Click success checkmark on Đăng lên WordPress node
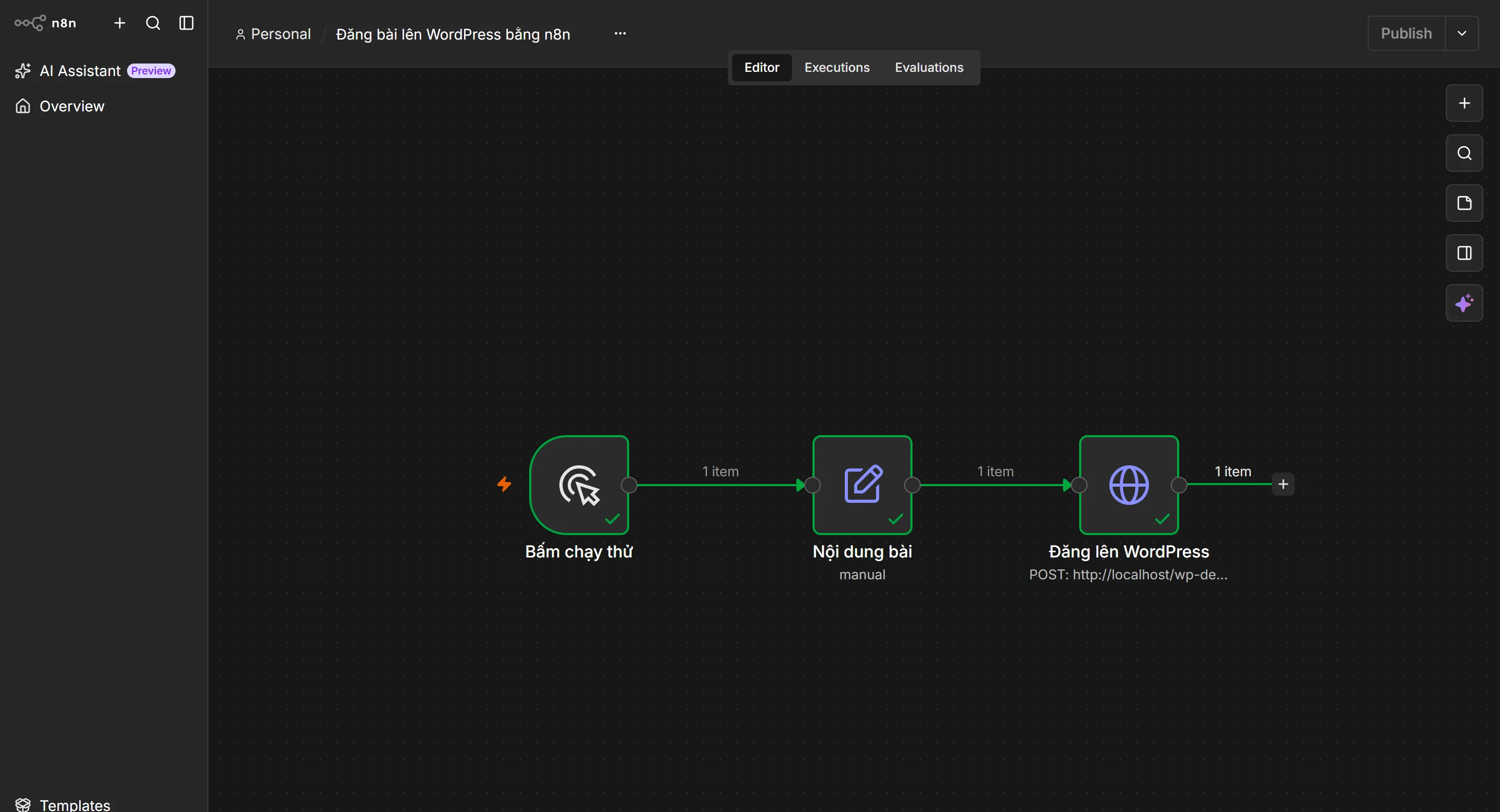The image size is (1500, 812). (x=1163, y=518)
